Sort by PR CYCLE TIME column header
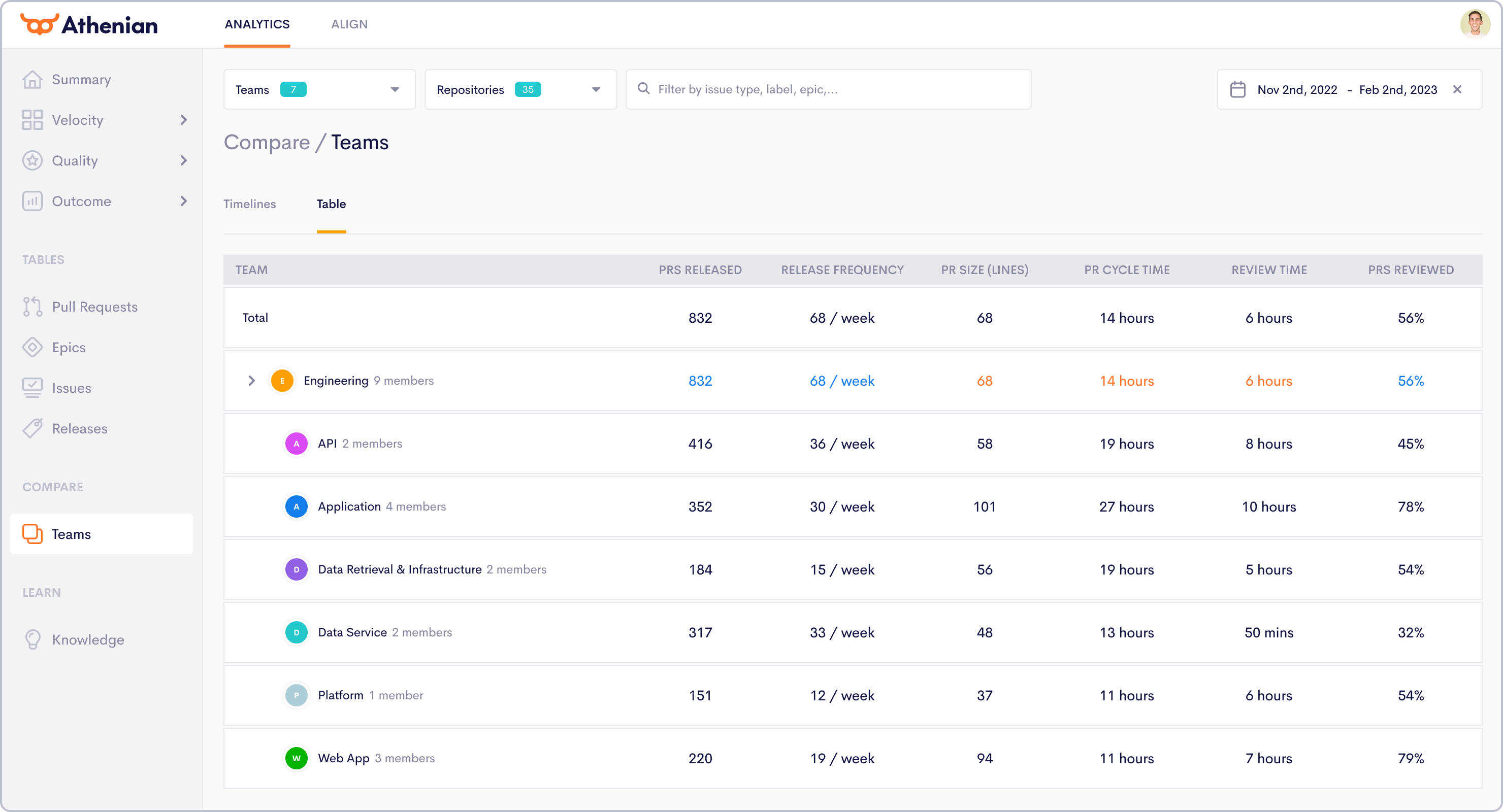The height and width of the screenshot is (812, 1503). coord(1126,270)
